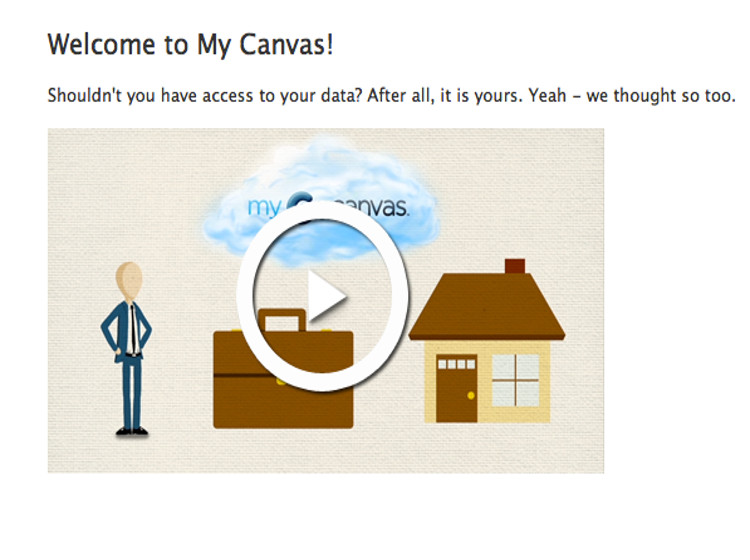The image size is (750, 560).
Task: Click the businessman figure in blue suit
Action: click(x=127, y=348)
